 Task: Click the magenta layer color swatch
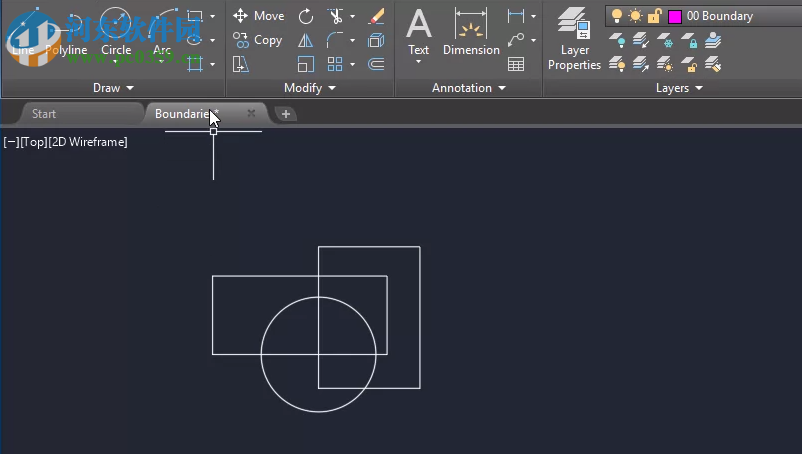point(675,16)
